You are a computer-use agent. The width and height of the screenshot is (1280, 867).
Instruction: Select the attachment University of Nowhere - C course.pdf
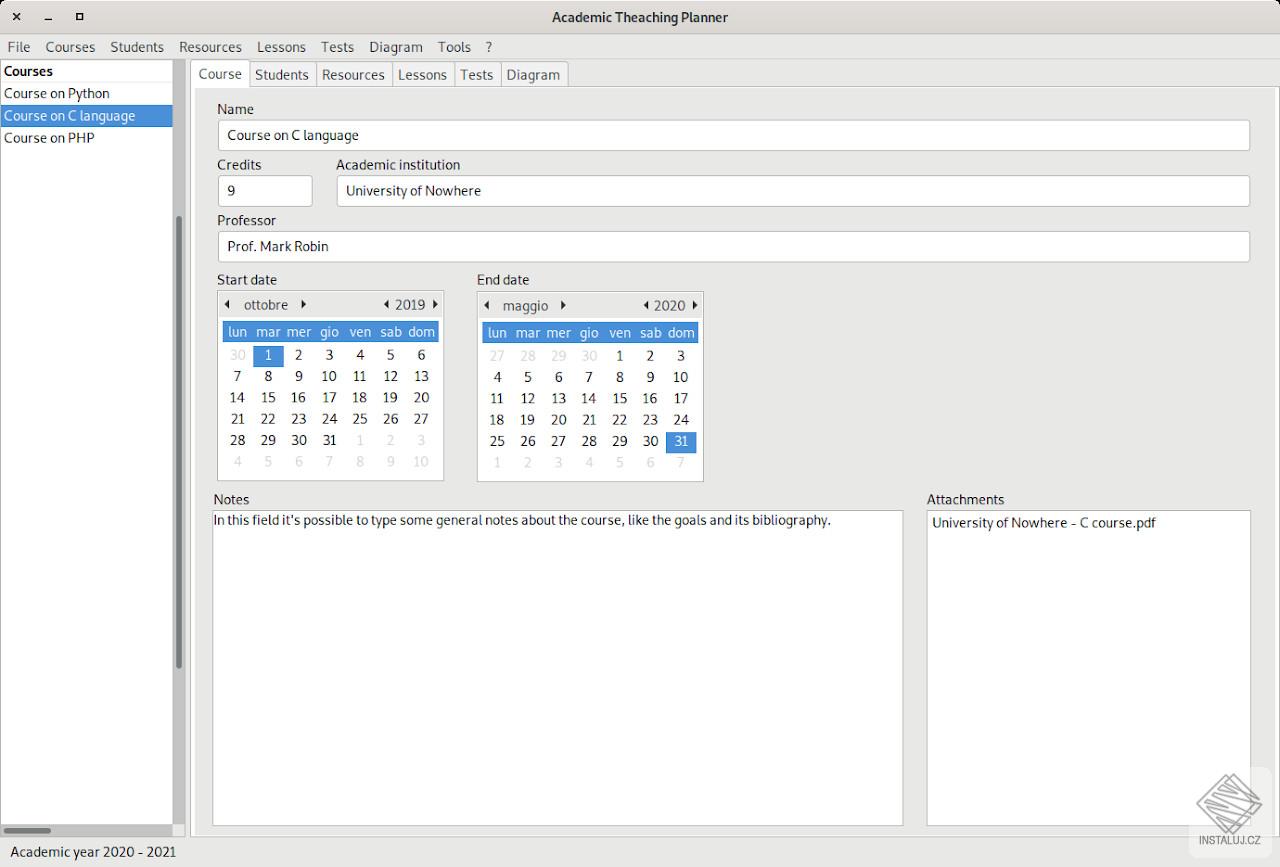coord(1044,522)
